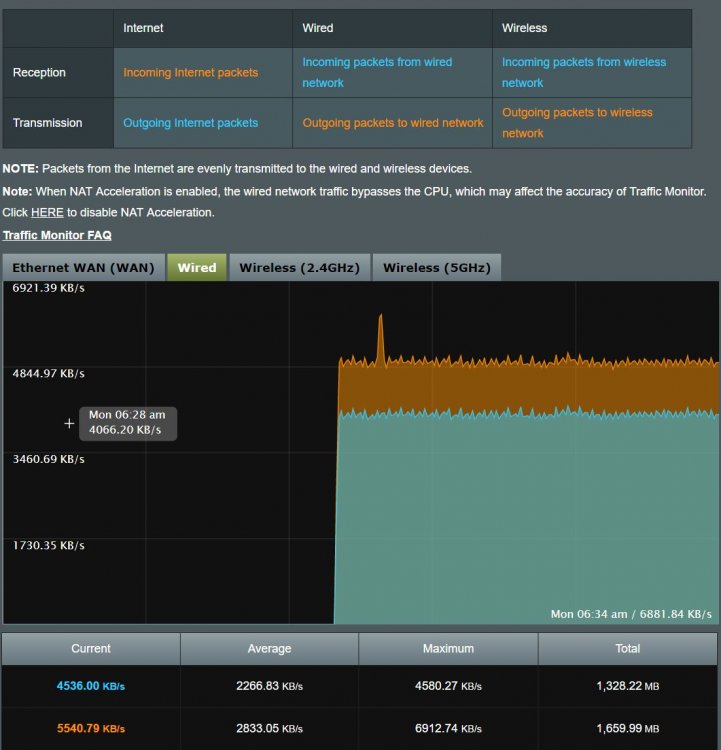Click the maximum value 6912.74 KB/s
Screen dimensions: 721x750
pos(448,728)
